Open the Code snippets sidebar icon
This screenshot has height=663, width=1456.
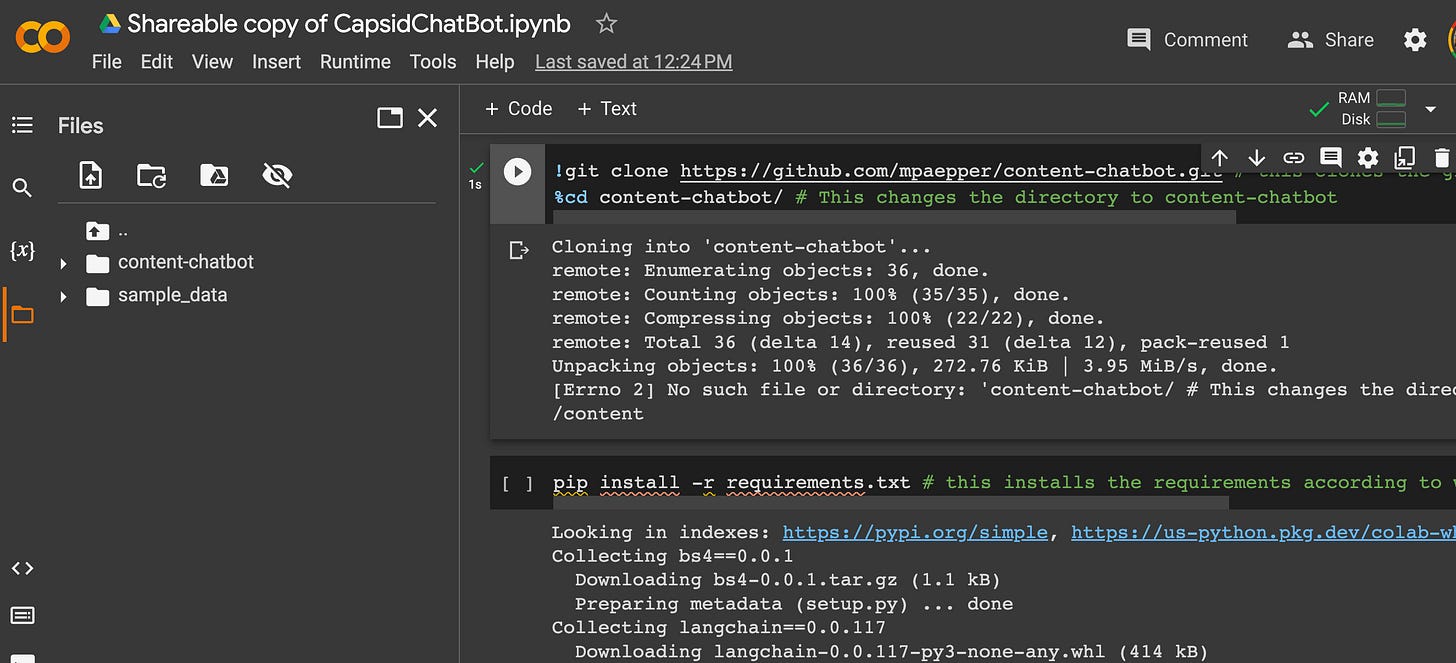(x=22, y=568)
